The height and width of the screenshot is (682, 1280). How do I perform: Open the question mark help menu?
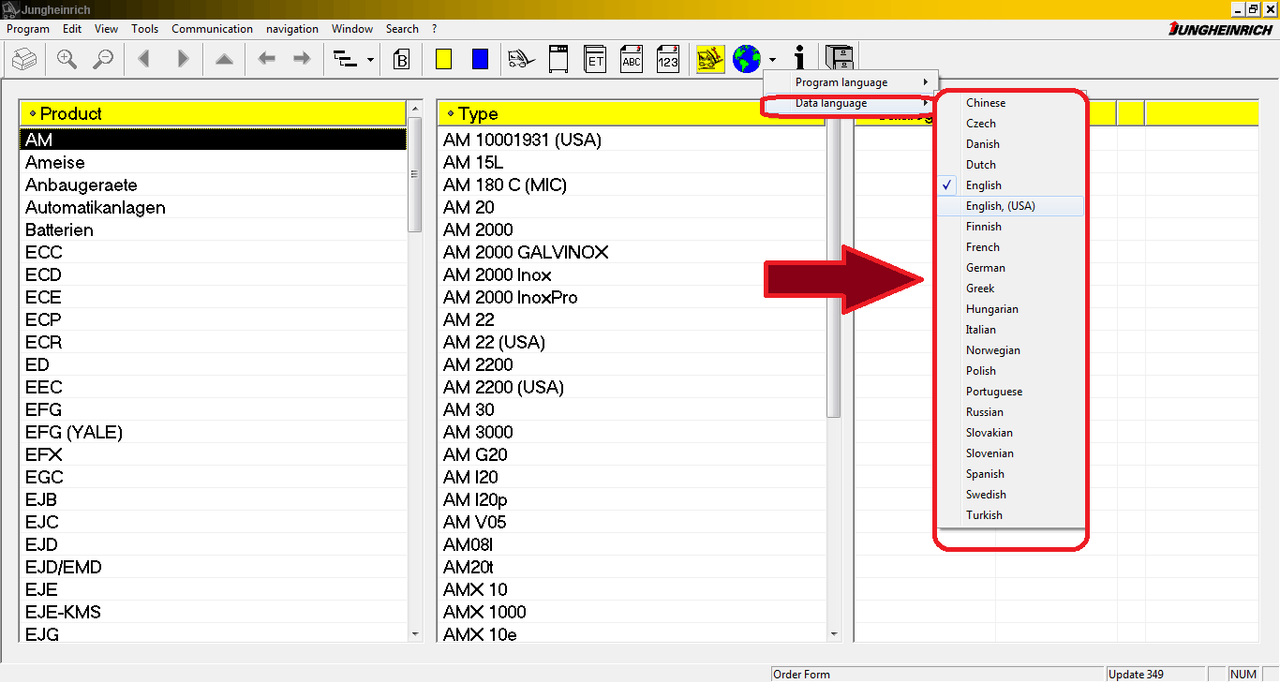coord(434,29)
